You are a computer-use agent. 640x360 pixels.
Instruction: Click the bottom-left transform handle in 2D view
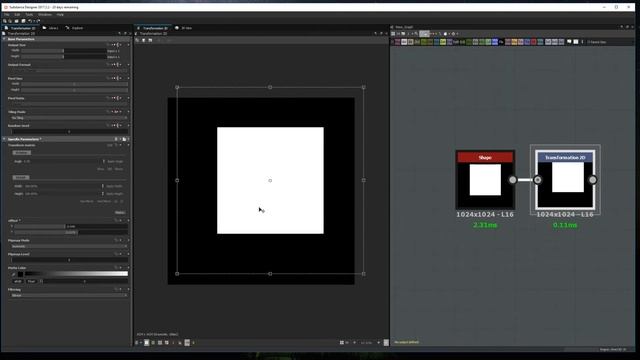tap(177, 274)
